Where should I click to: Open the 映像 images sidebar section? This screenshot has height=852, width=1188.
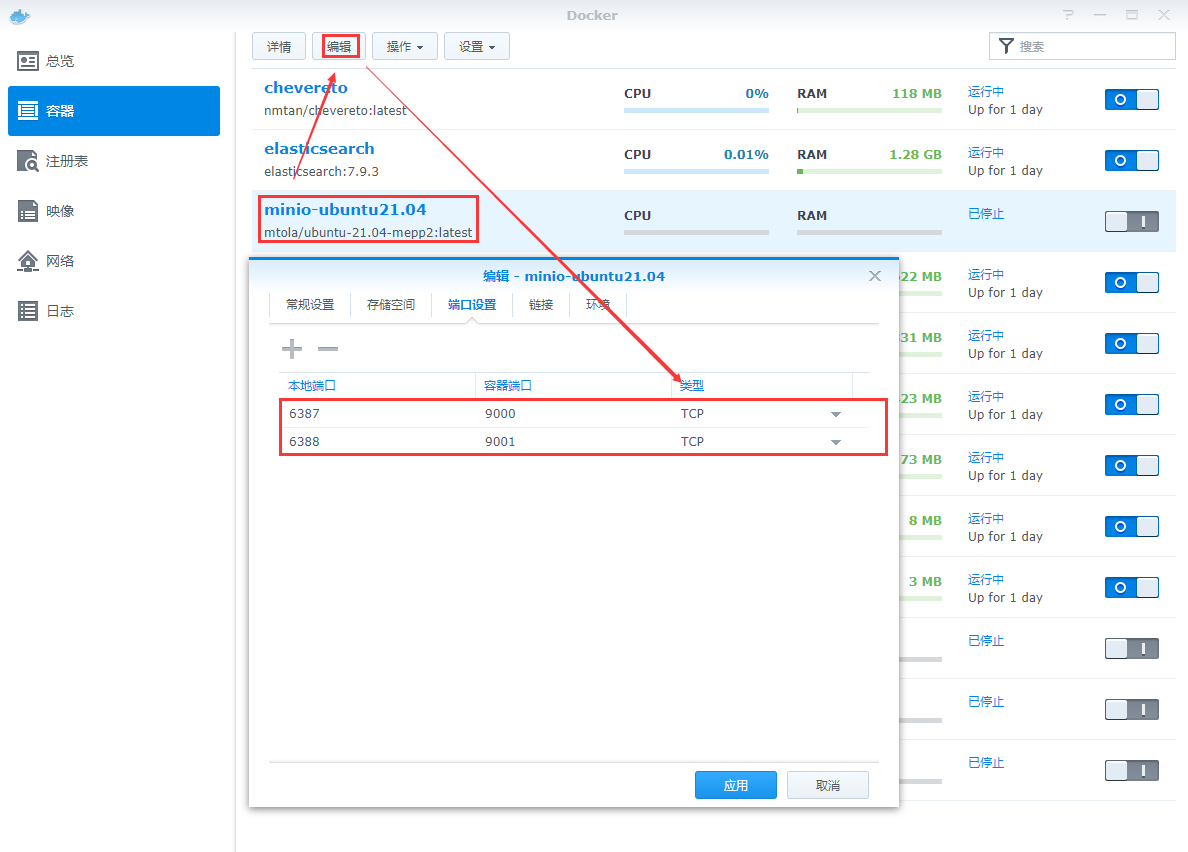point(114,211)
